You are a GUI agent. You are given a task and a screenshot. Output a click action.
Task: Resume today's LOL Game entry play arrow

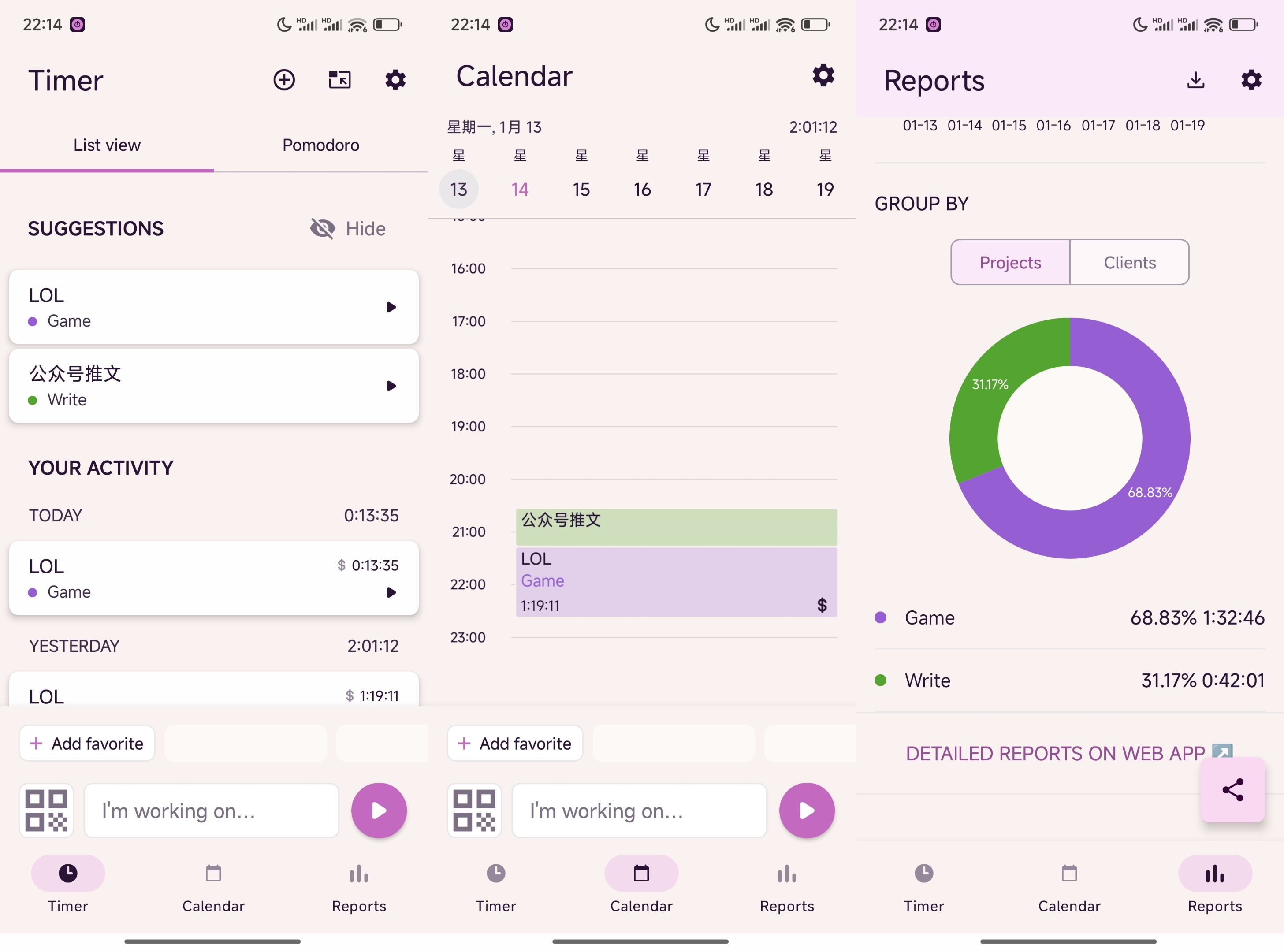pos(391,592)
